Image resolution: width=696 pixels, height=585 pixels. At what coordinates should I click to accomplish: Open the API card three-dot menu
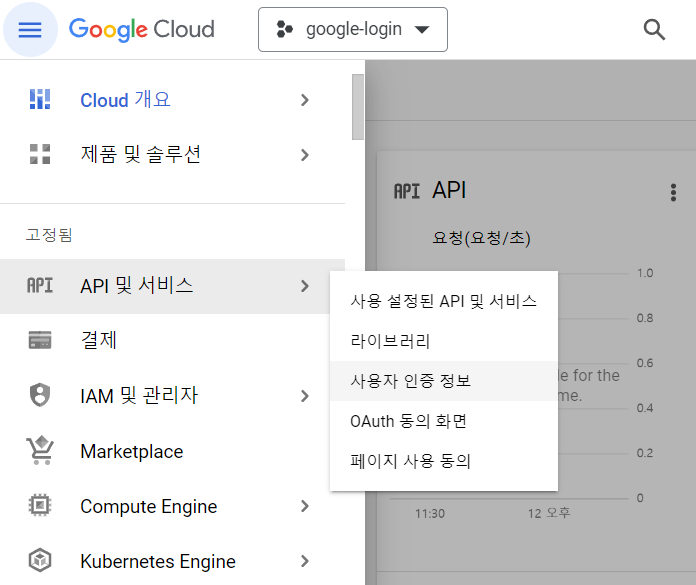673,192
